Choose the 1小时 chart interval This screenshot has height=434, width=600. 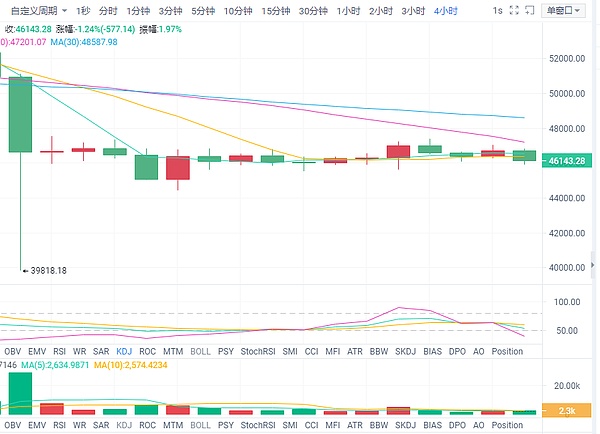pyautogui.click(x=349, y=10)
